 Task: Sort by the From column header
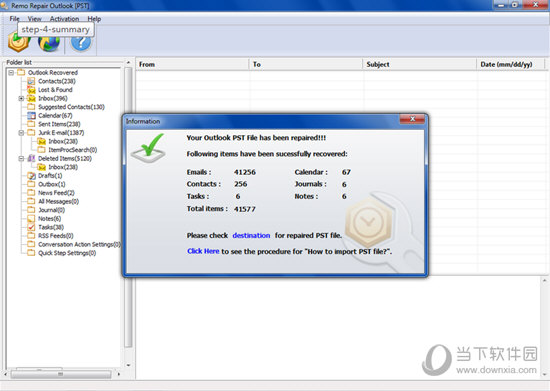(x=192, y=65)
